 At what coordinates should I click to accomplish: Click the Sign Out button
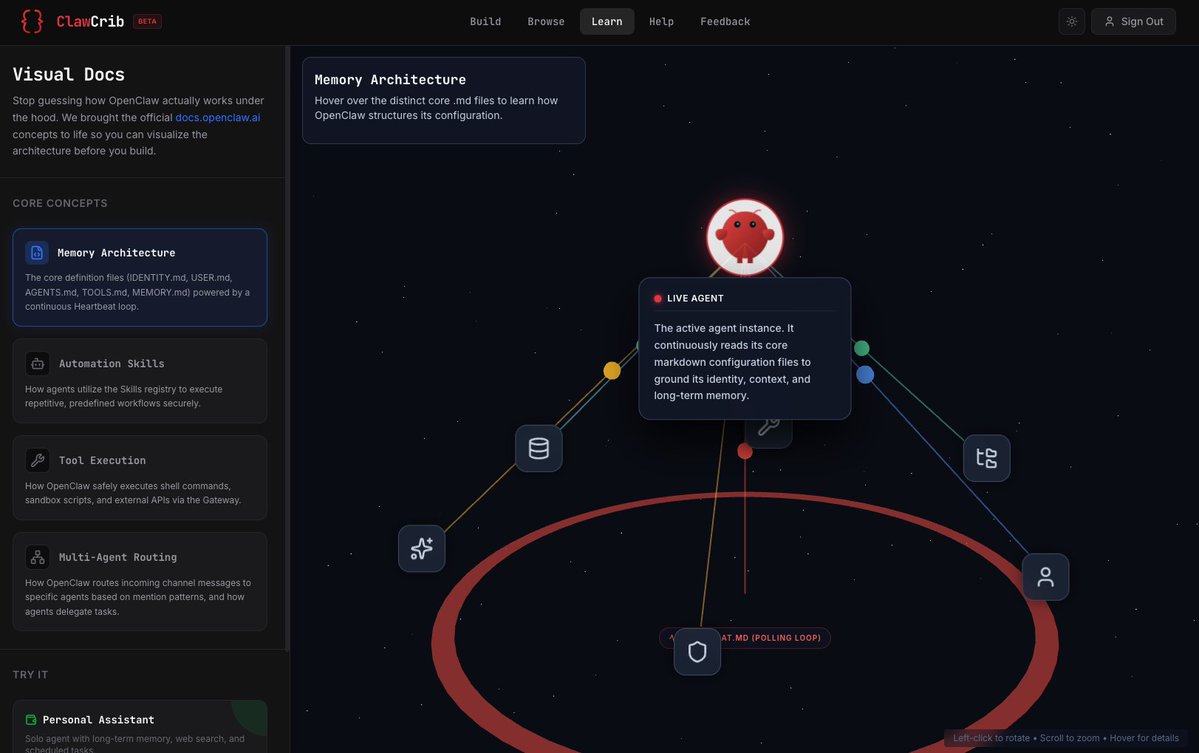coord(1133,21)
